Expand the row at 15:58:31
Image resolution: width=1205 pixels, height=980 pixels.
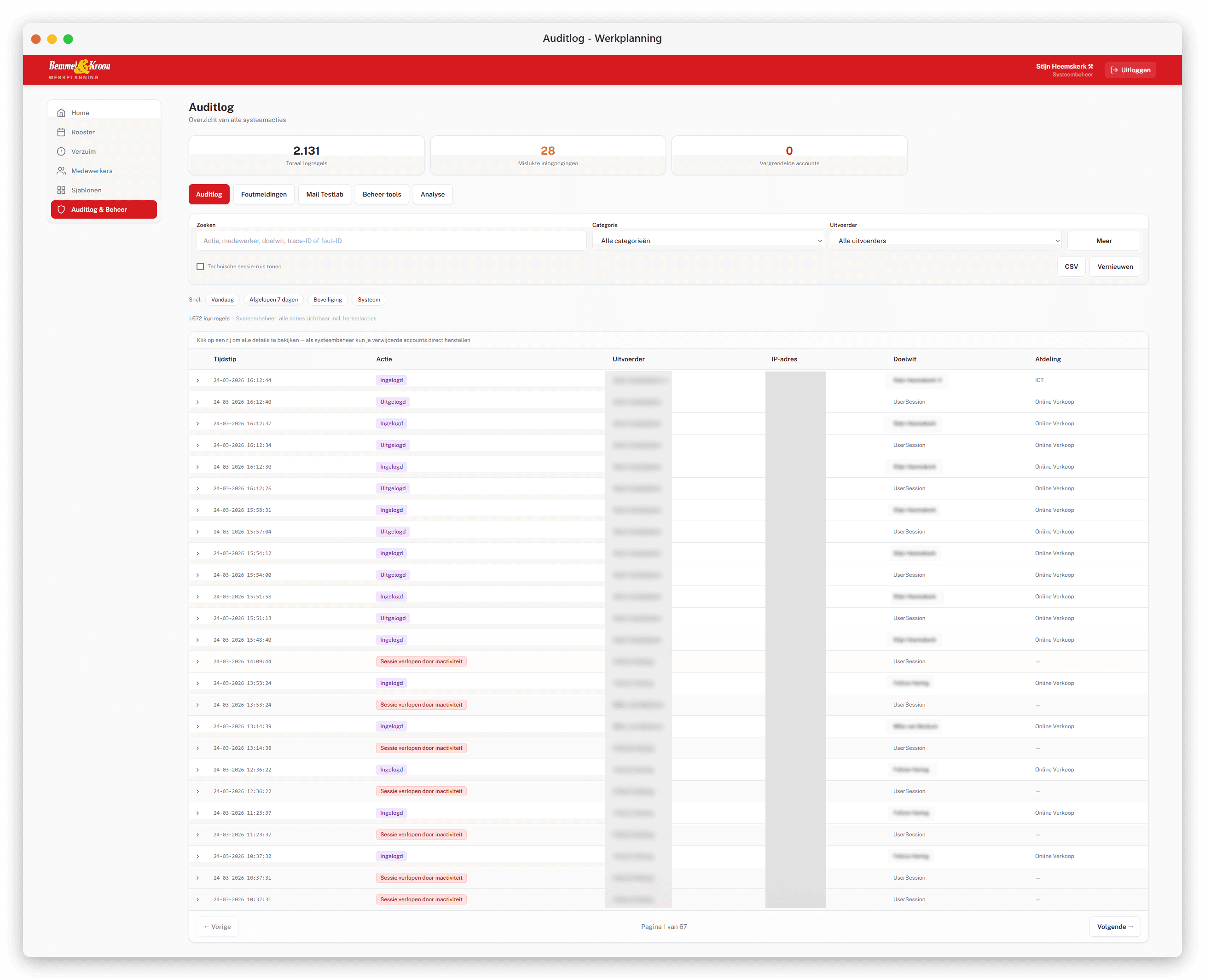[x=197, y=510]
